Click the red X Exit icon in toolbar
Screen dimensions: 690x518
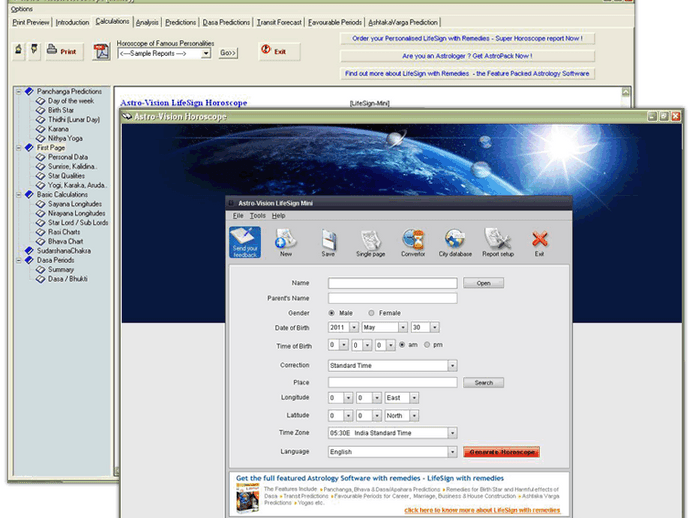click(x=540, y=242)
